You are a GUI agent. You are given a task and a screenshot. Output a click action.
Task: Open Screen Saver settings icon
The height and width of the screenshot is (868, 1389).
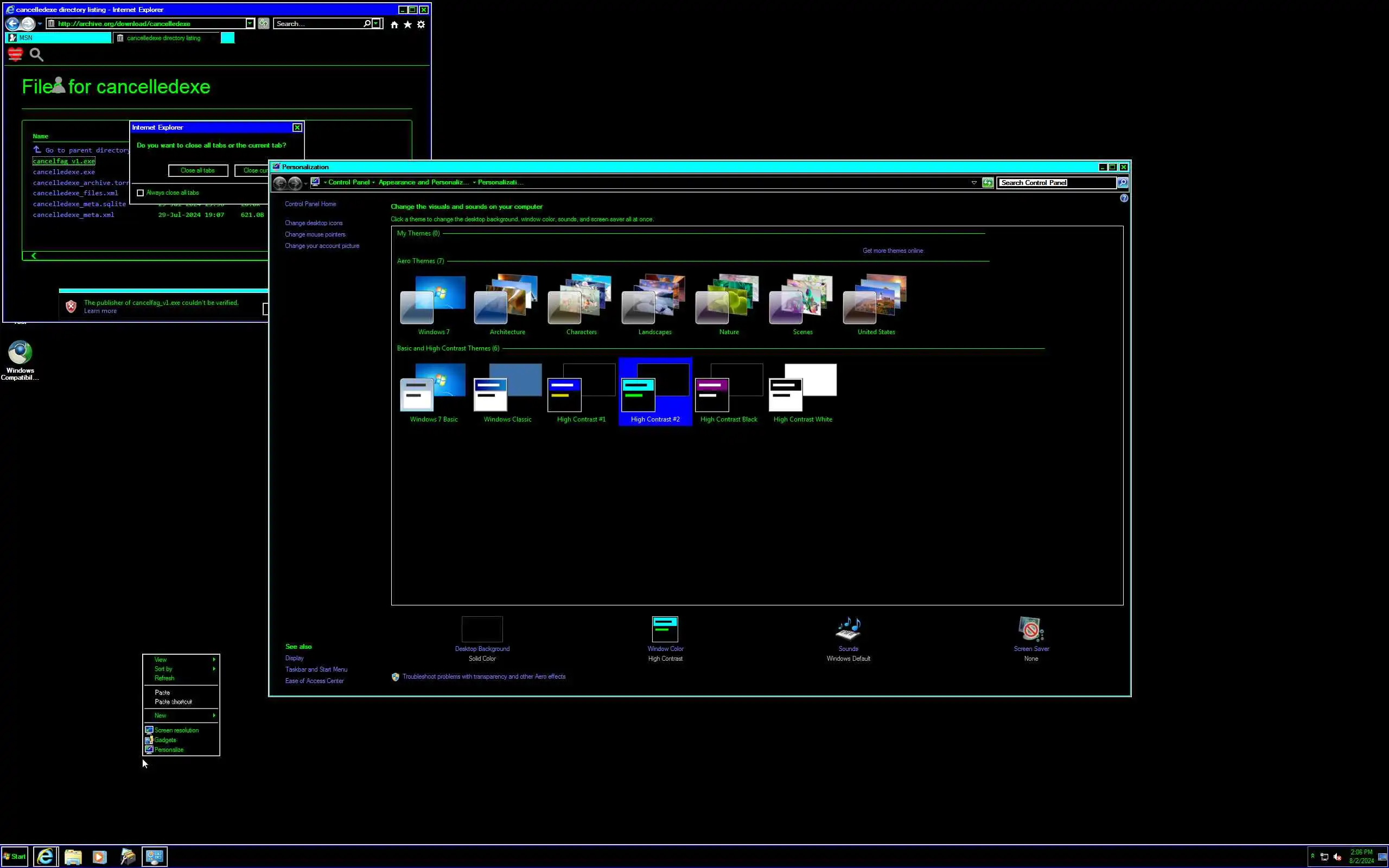pos(1031,629)
